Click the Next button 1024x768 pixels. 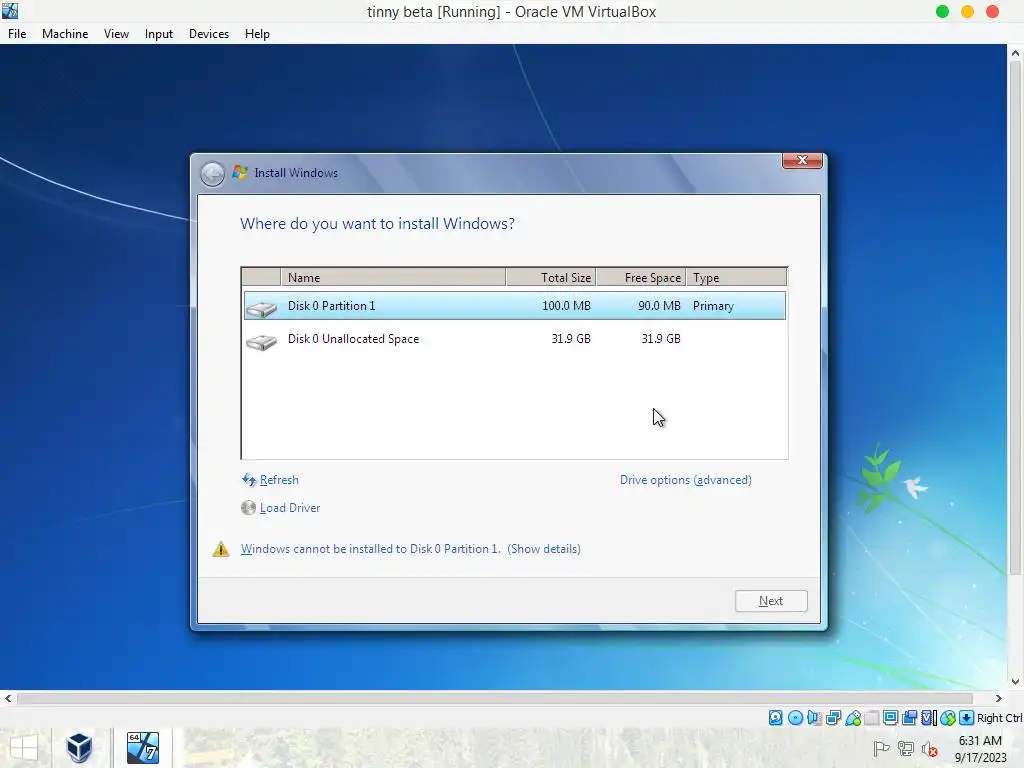pyautogui.click(x=771, y=601)
